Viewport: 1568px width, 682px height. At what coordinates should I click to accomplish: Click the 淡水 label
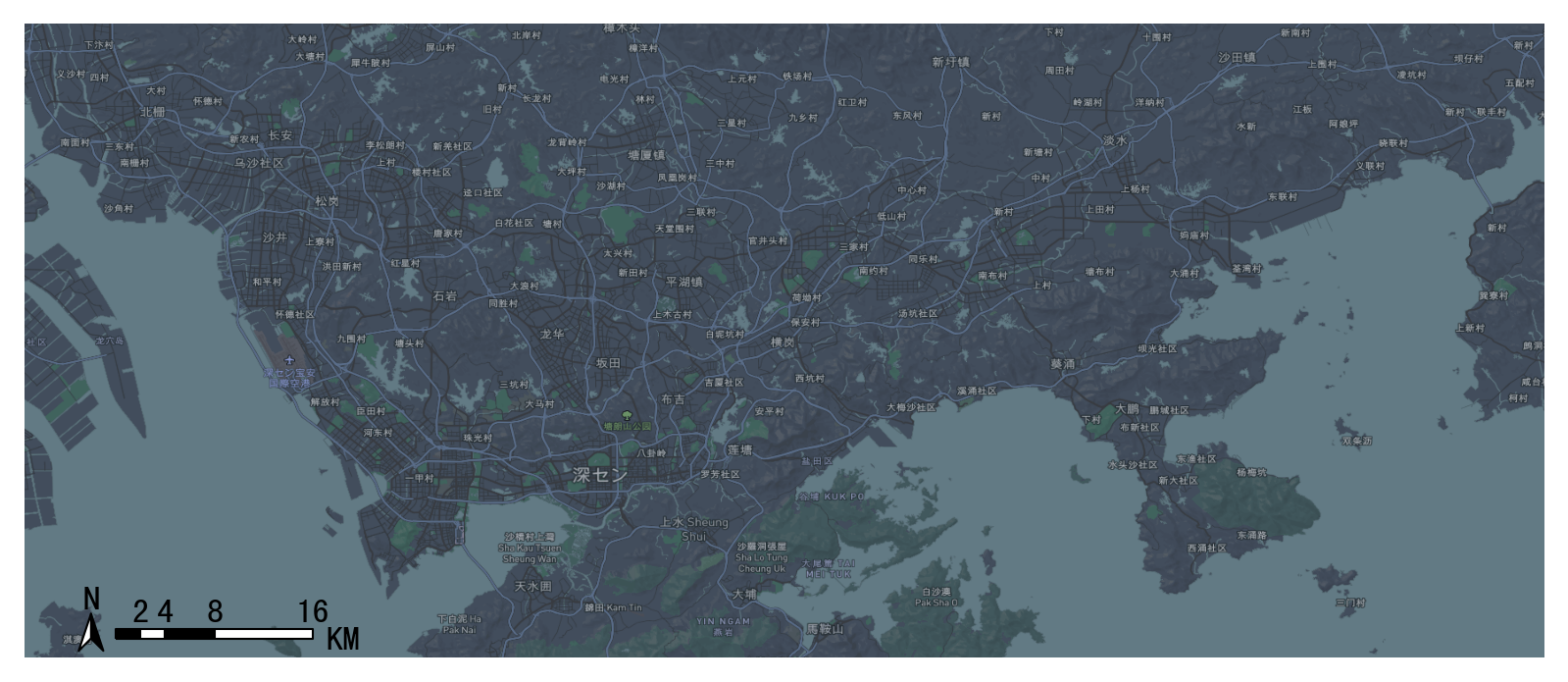coord(1115,140)
